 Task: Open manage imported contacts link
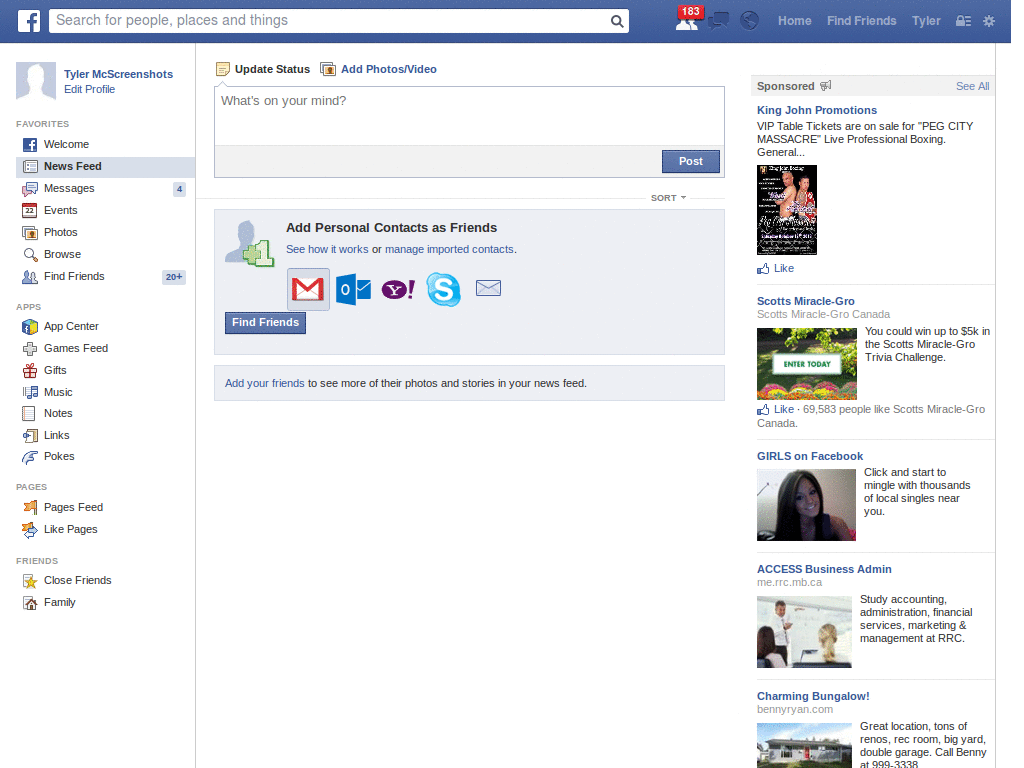point(449,249)
